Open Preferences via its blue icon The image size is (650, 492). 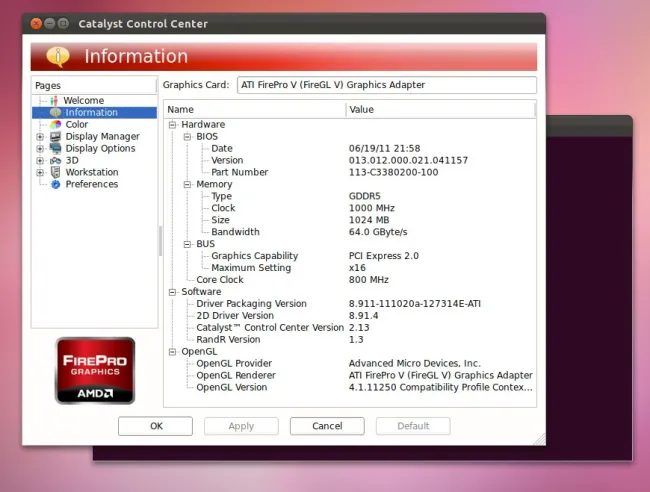[56, 185]
